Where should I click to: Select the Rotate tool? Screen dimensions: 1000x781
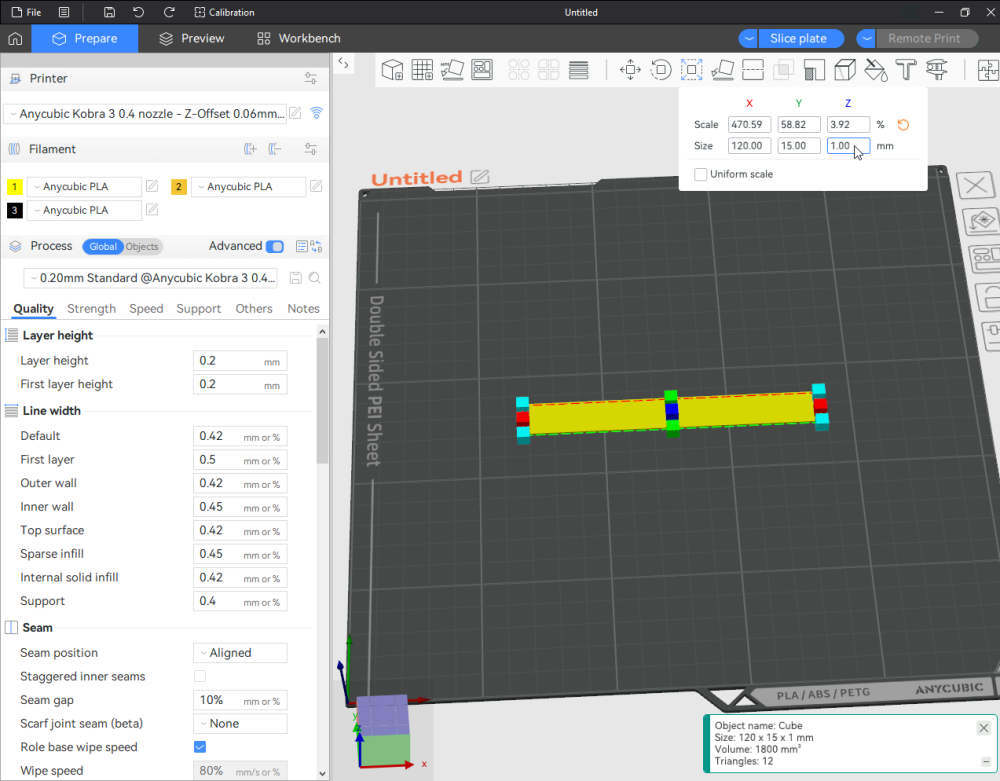tap(661, 69)
